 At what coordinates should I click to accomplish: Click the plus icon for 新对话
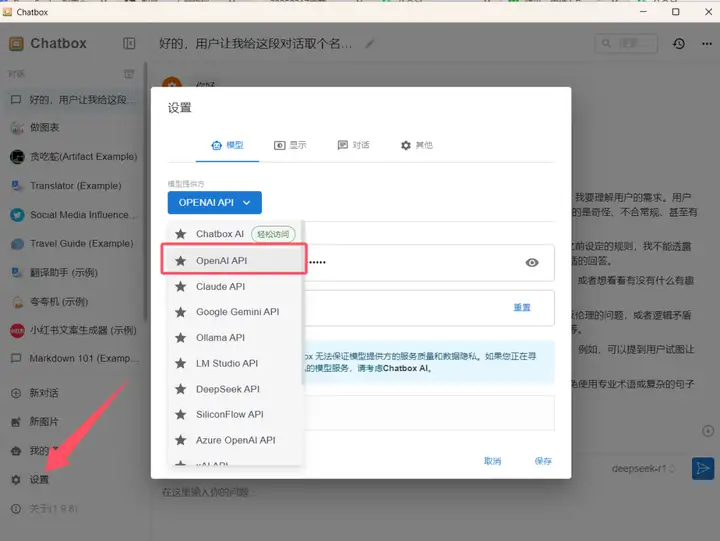(x=16, y=393)
